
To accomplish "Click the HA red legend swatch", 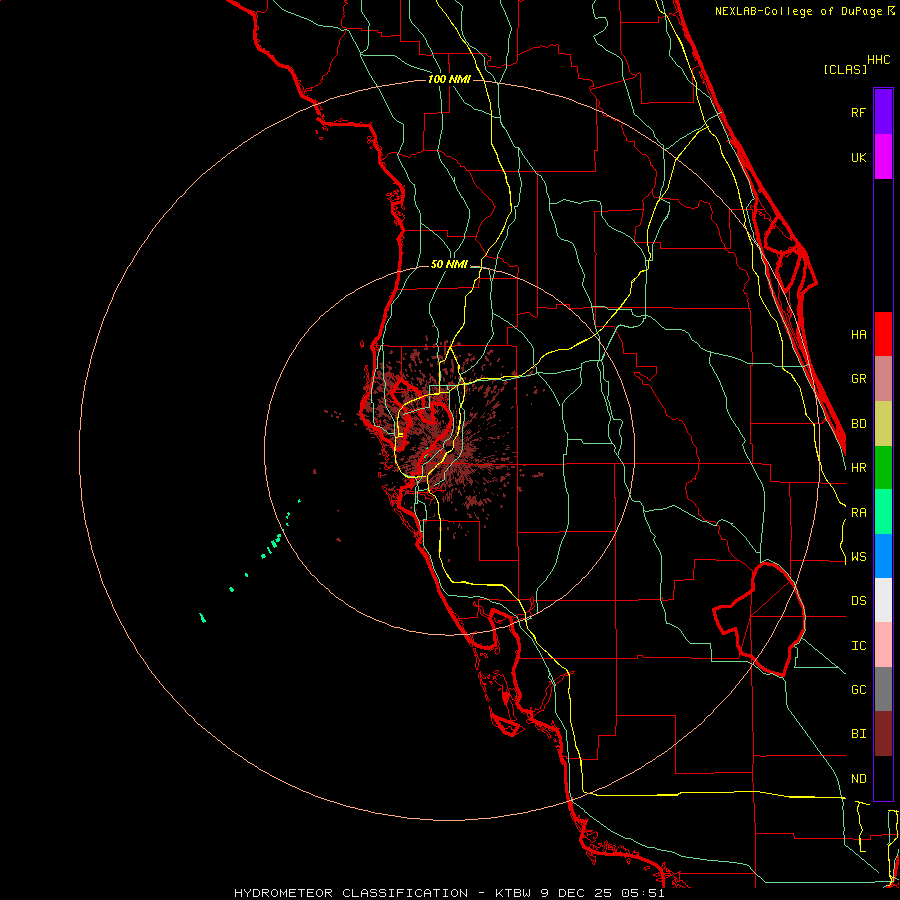I will click(x=883, y=334).
